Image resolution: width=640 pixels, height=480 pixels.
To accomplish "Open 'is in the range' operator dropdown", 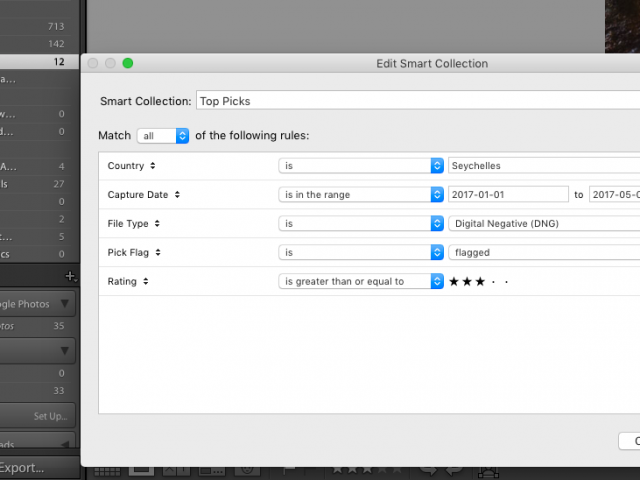I will pos(361,195).
